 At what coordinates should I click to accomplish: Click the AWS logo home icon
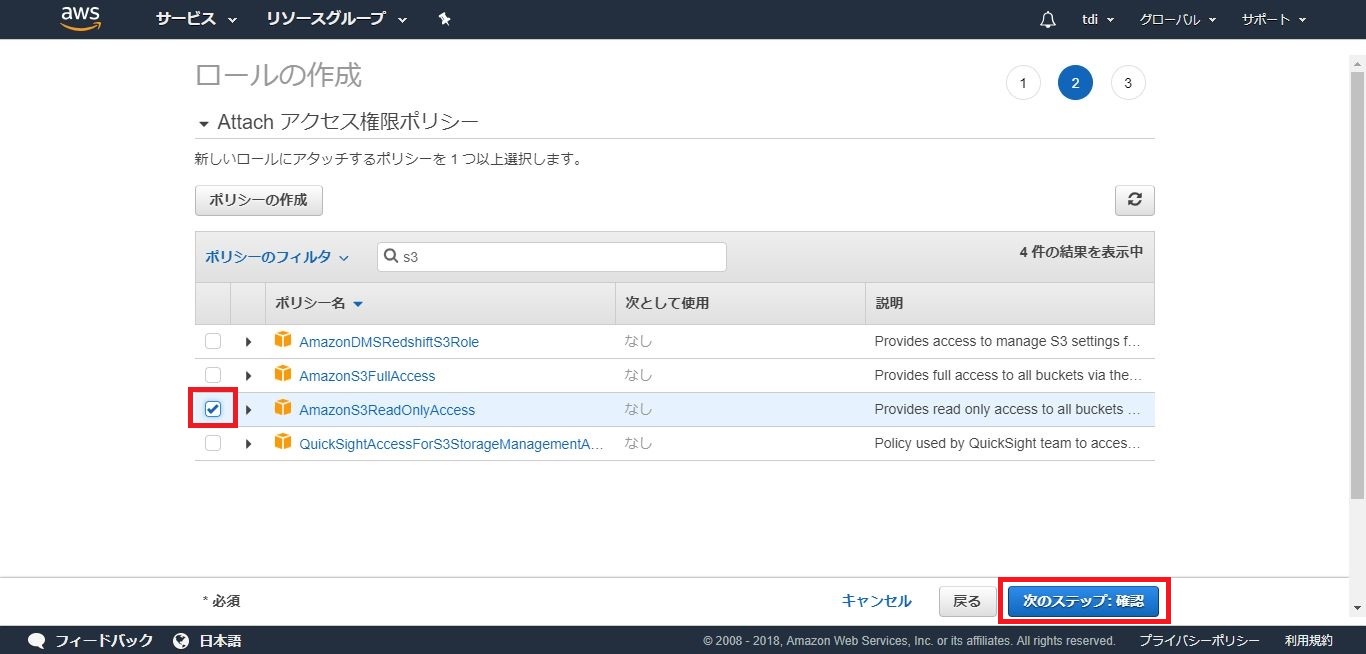pyautogui.click(x=81, y=19)
